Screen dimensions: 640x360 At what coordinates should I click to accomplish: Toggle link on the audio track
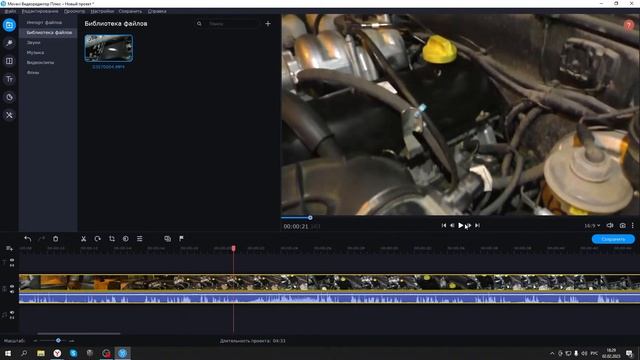click(12, 318)
